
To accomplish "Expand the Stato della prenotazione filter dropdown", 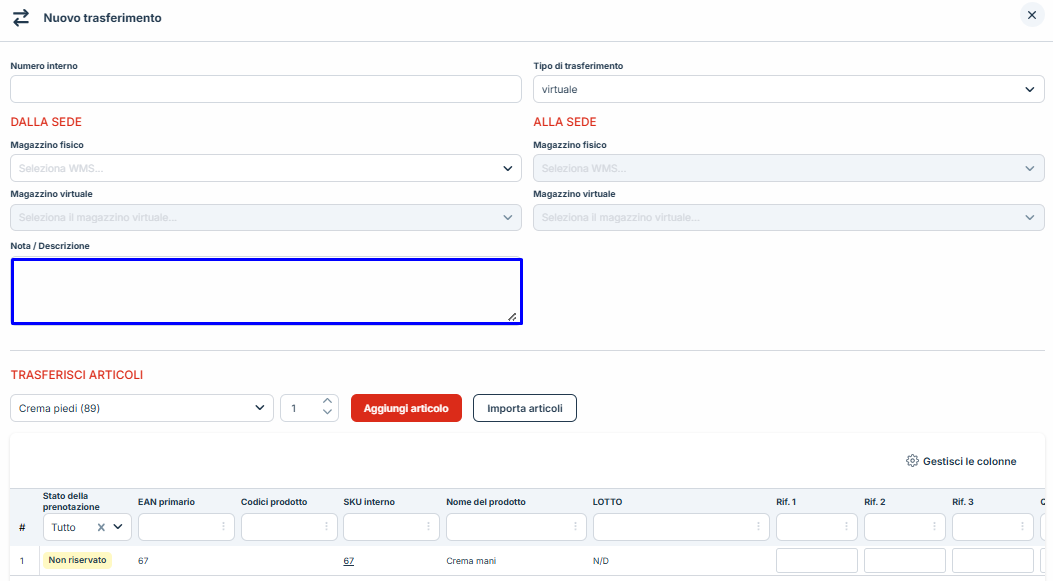I will (119, 527).
